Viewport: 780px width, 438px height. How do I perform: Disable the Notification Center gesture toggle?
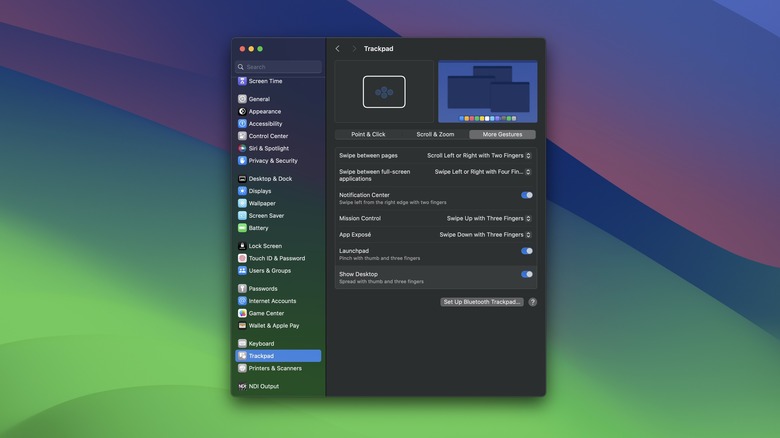[x=527, y=195]
